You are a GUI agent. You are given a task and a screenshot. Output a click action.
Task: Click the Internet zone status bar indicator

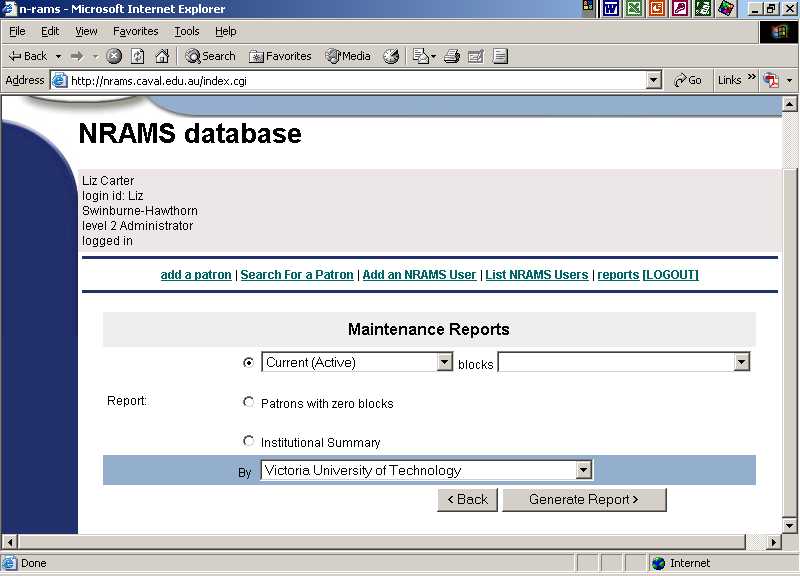[682, 563]
